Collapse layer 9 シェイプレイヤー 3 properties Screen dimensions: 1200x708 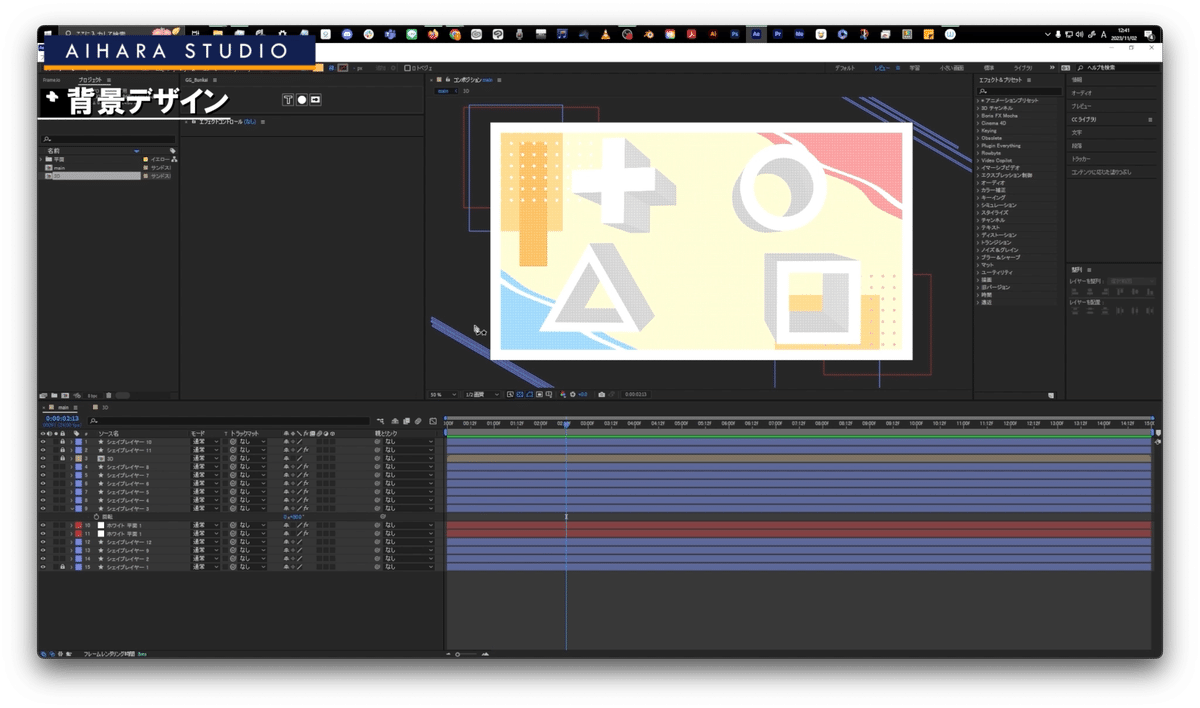pyautogui.click(x=71, y=509)
